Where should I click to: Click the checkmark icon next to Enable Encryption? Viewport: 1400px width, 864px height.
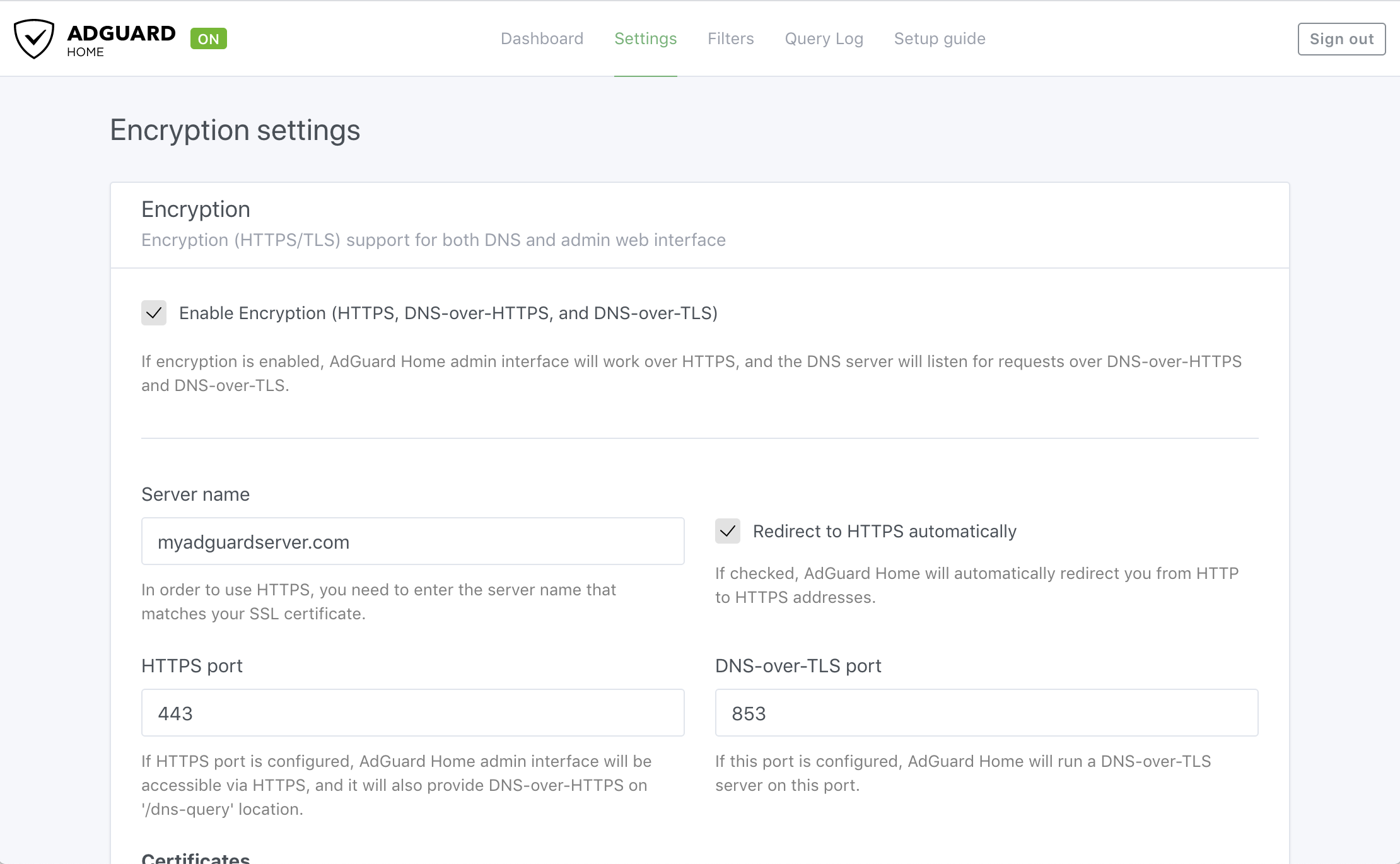pos(153,313)
